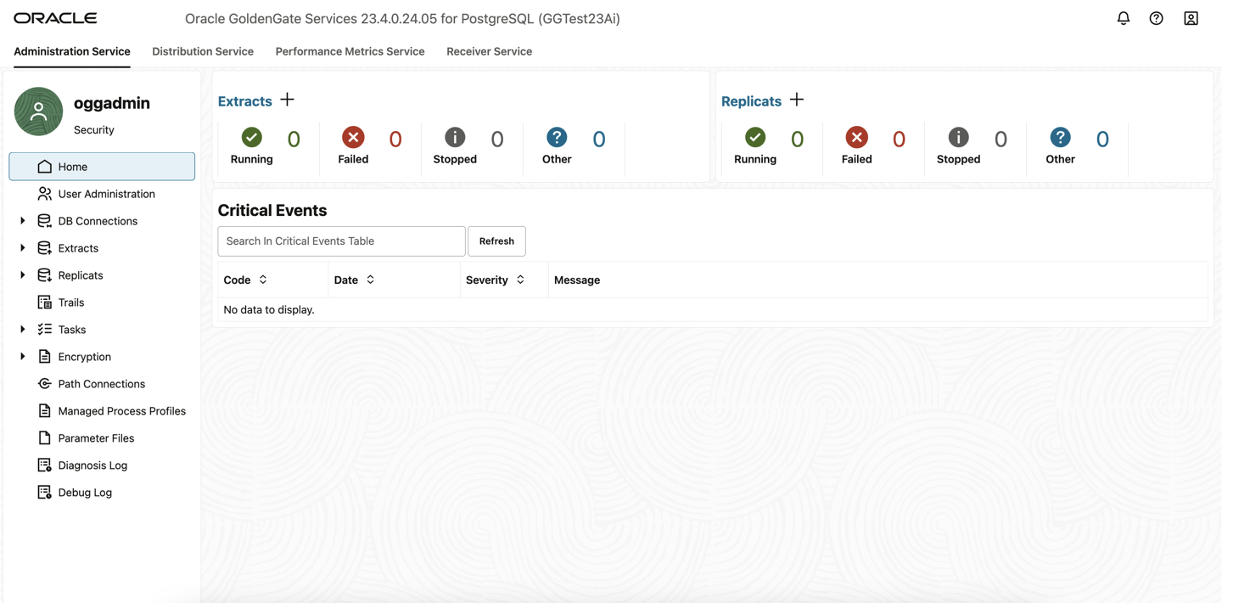This screenshot has width=1236, height=610.
Task: Add a new Replicat with plus icon
Action: pyautogui.click(x=796, y=100)
